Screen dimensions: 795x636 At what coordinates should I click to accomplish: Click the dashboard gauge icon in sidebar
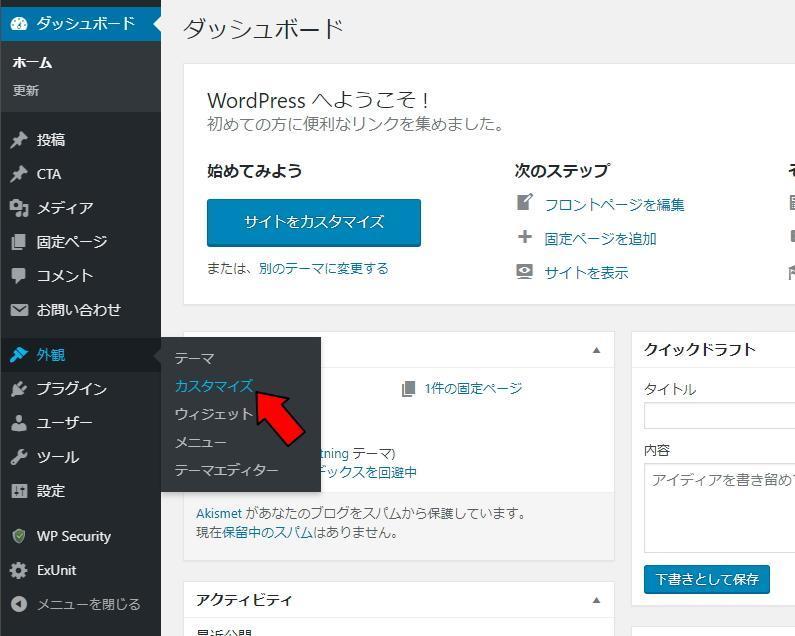pyautogui.click(x=19, y=24)
